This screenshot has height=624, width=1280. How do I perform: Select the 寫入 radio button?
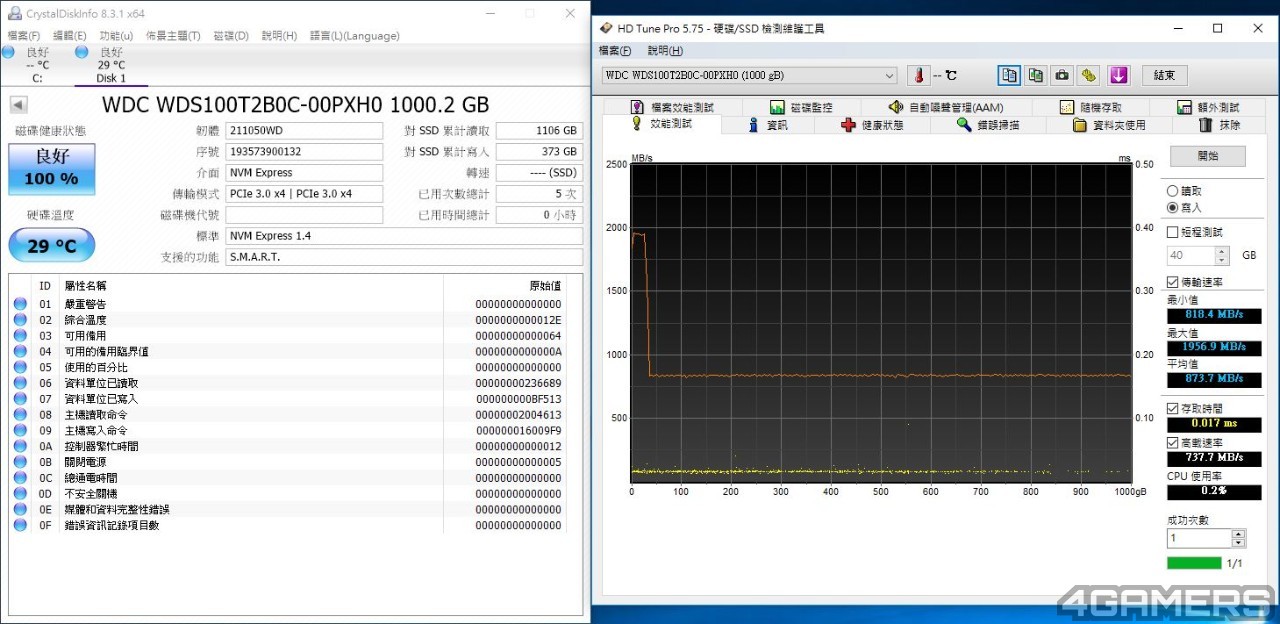[x=1173, y=207]
